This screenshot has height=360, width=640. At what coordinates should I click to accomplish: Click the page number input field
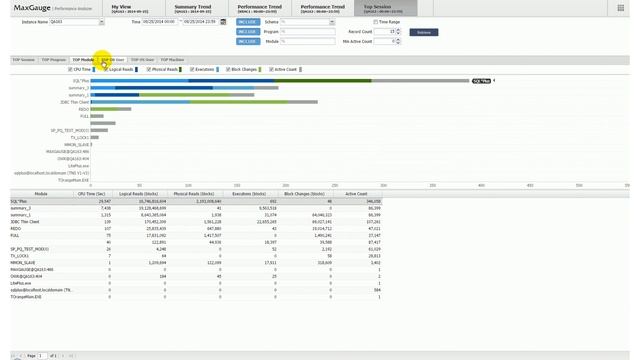point(42,356)
